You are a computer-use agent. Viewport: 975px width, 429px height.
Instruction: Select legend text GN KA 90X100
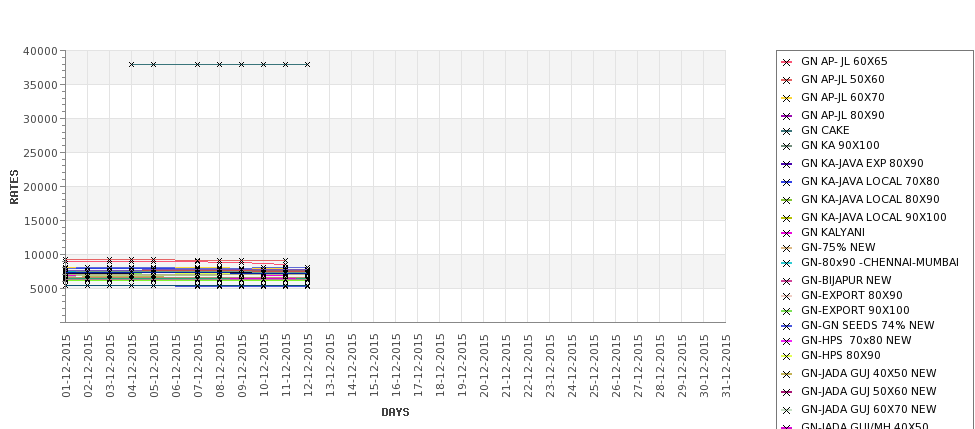click(840, 145)
